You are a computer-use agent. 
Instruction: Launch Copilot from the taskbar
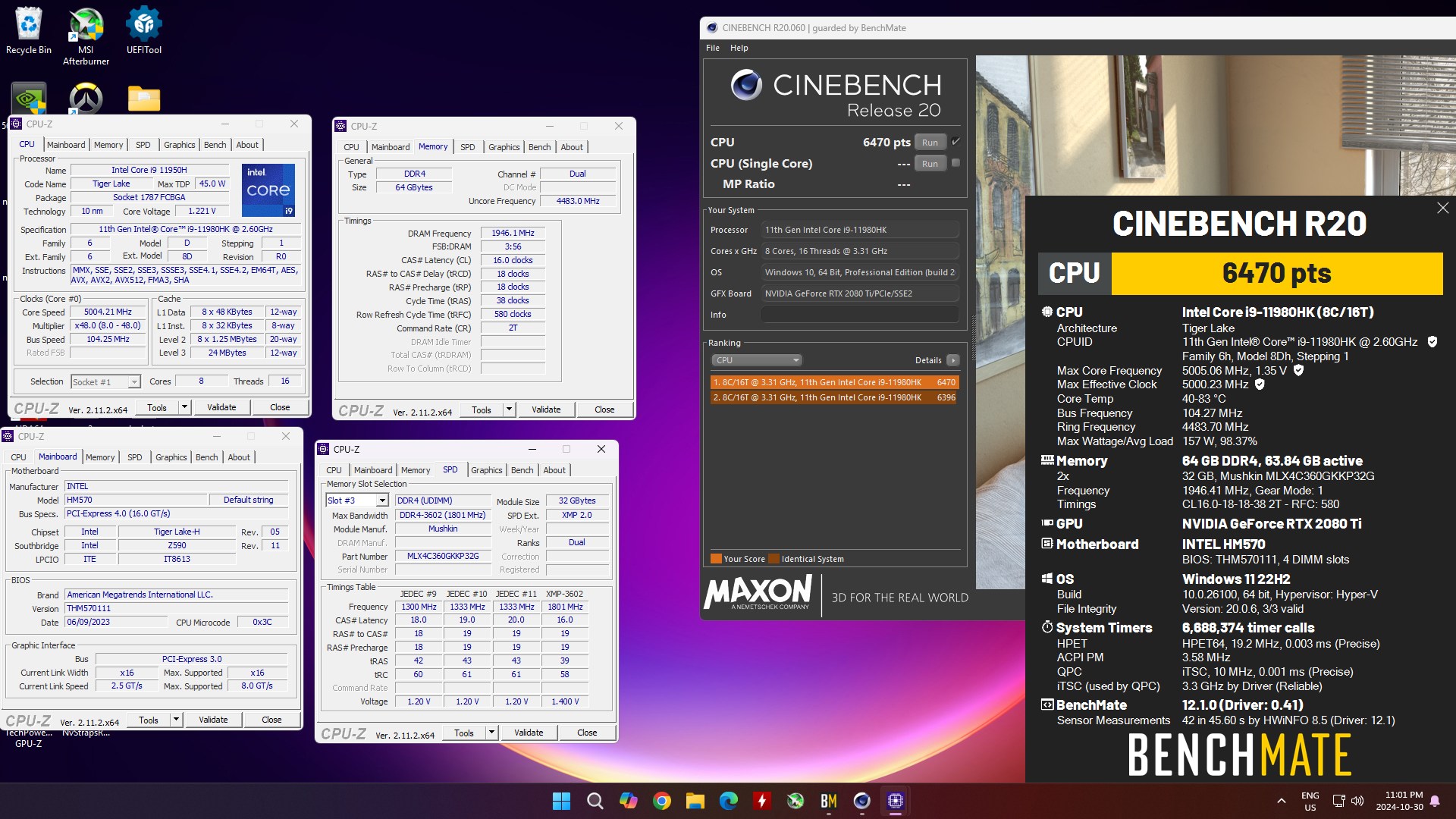pos(629,801)
